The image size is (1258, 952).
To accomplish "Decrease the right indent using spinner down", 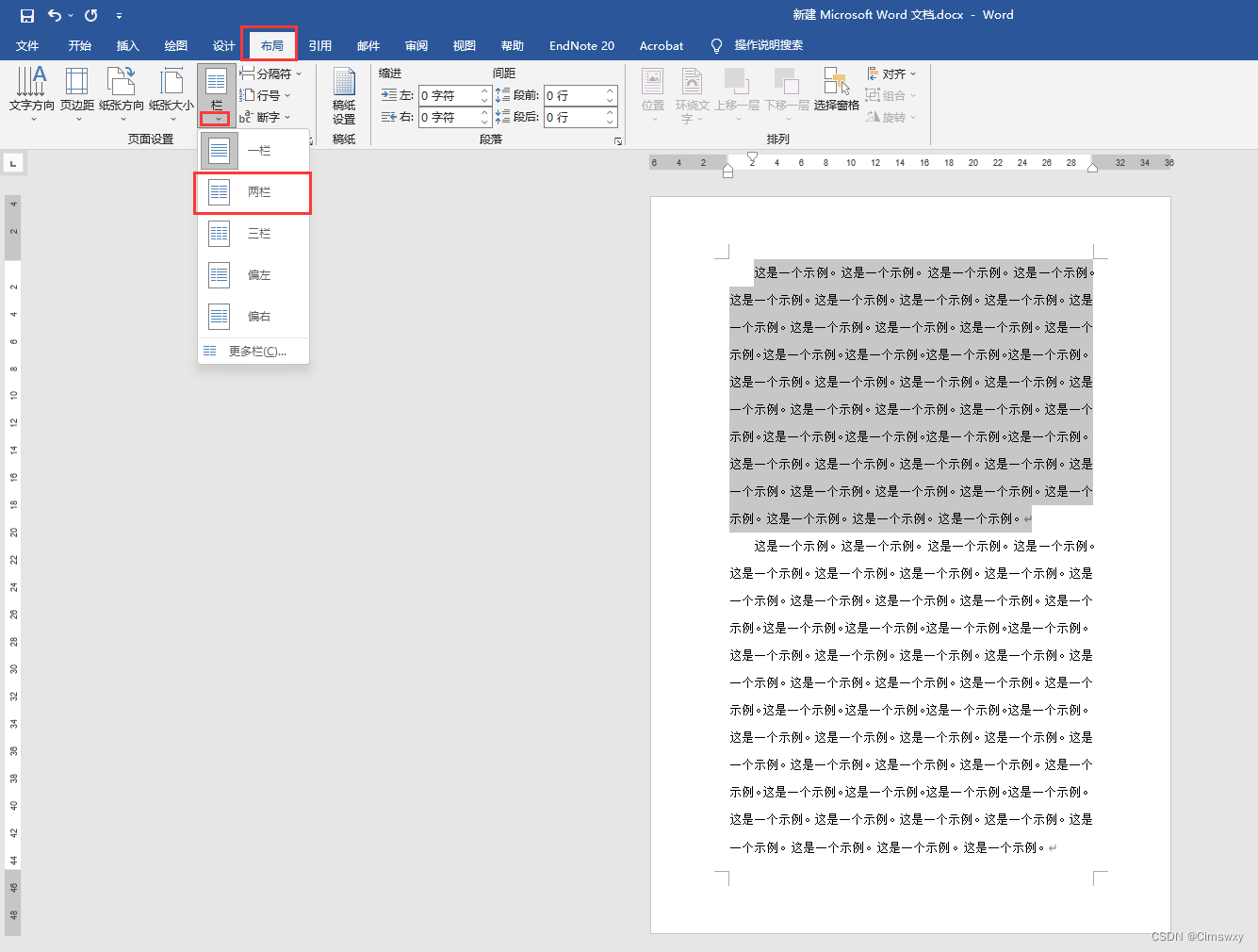I will tap(485, 122).
